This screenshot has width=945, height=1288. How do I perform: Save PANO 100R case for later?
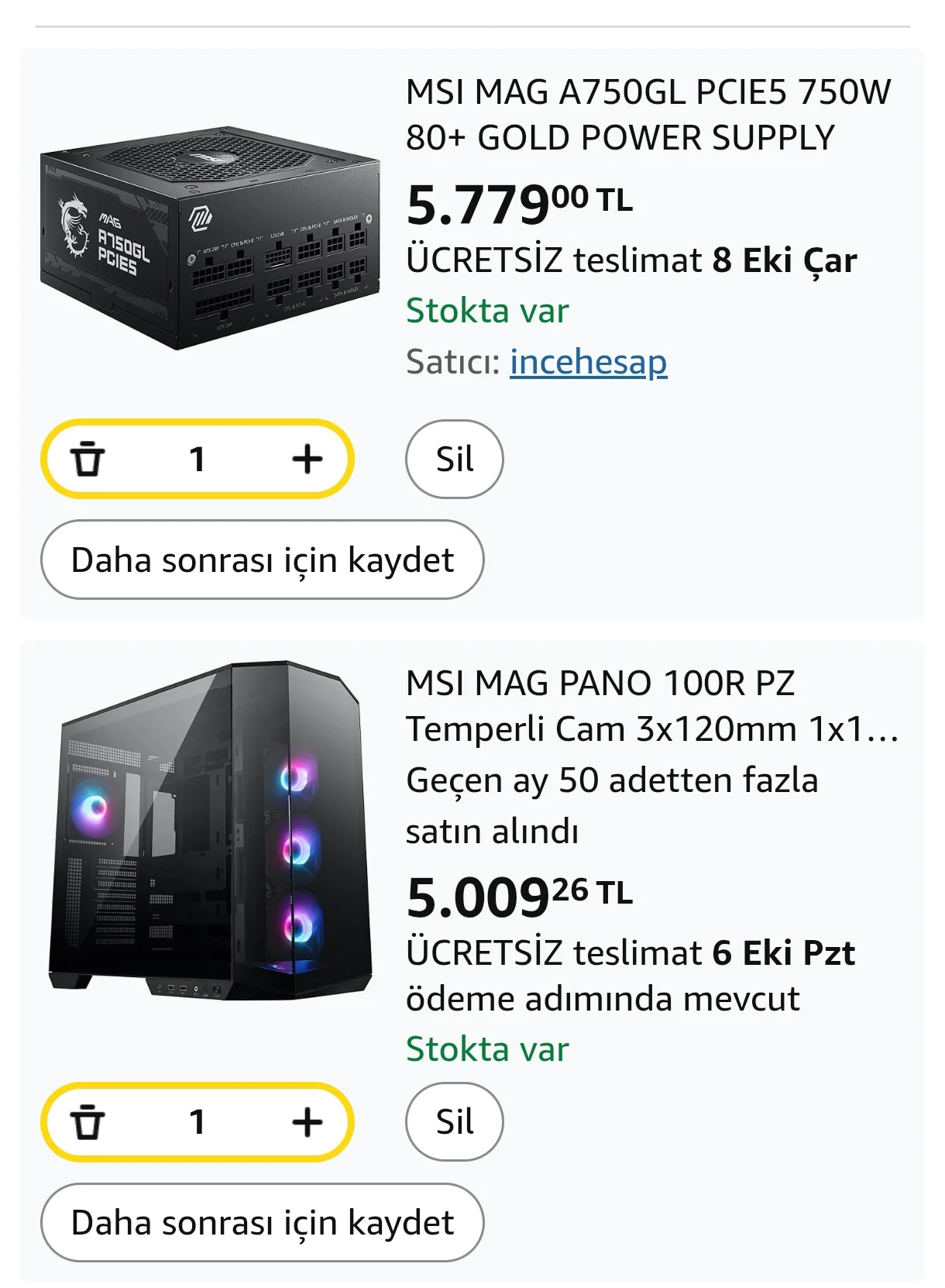point(262,1222)
